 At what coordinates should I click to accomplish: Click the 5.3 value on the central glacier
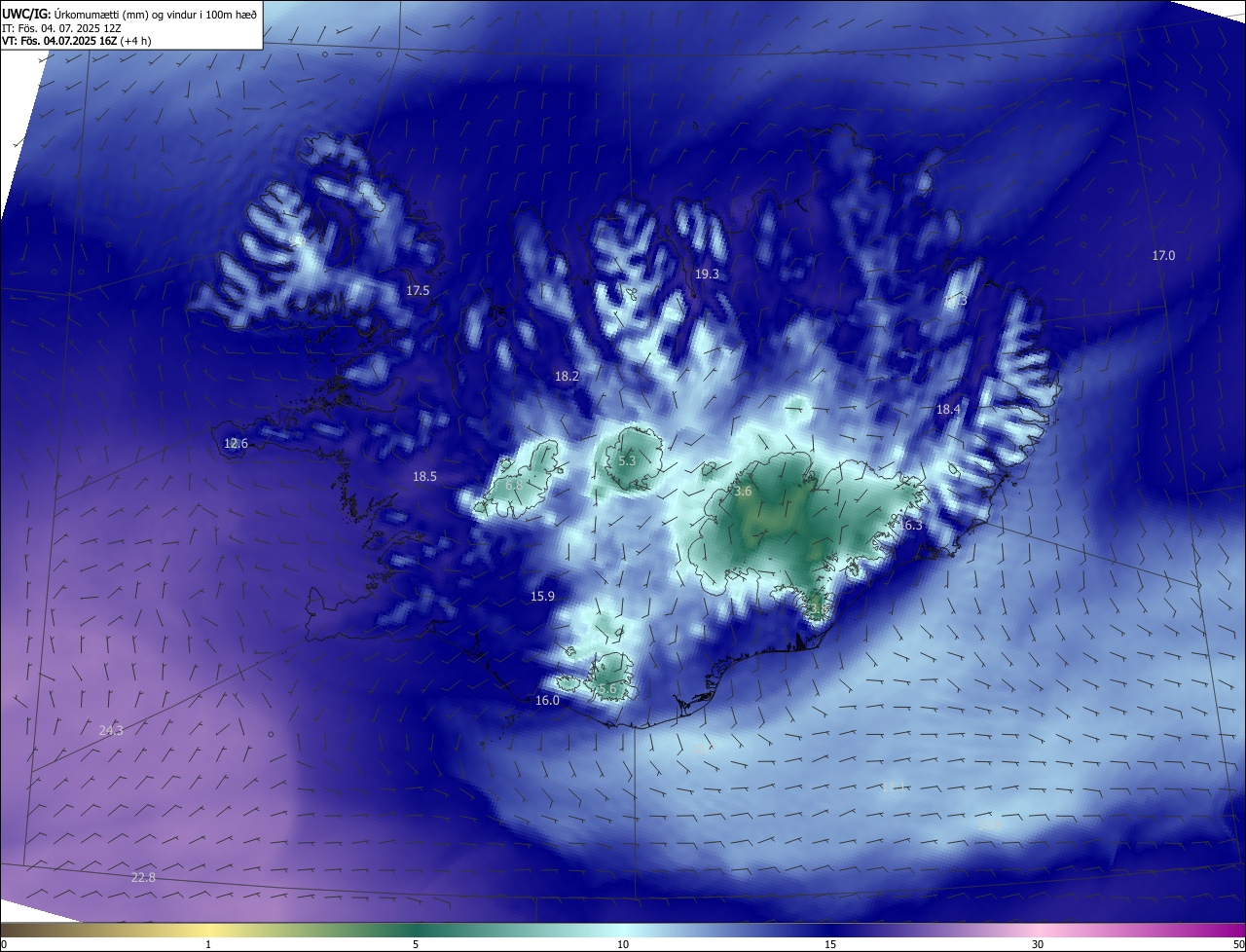(627, 460)
